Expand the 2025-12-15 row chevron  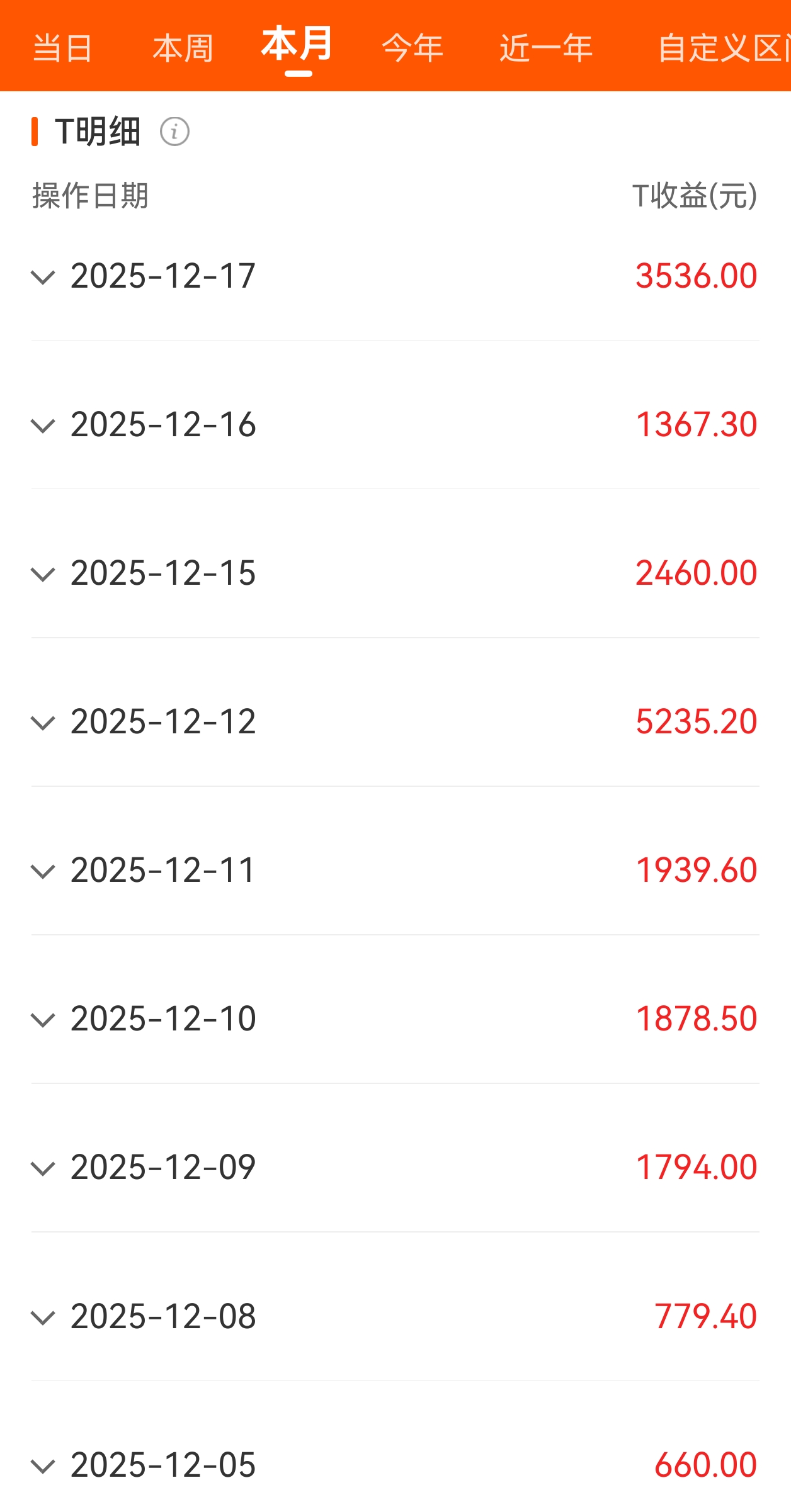[x=43, y=574]
